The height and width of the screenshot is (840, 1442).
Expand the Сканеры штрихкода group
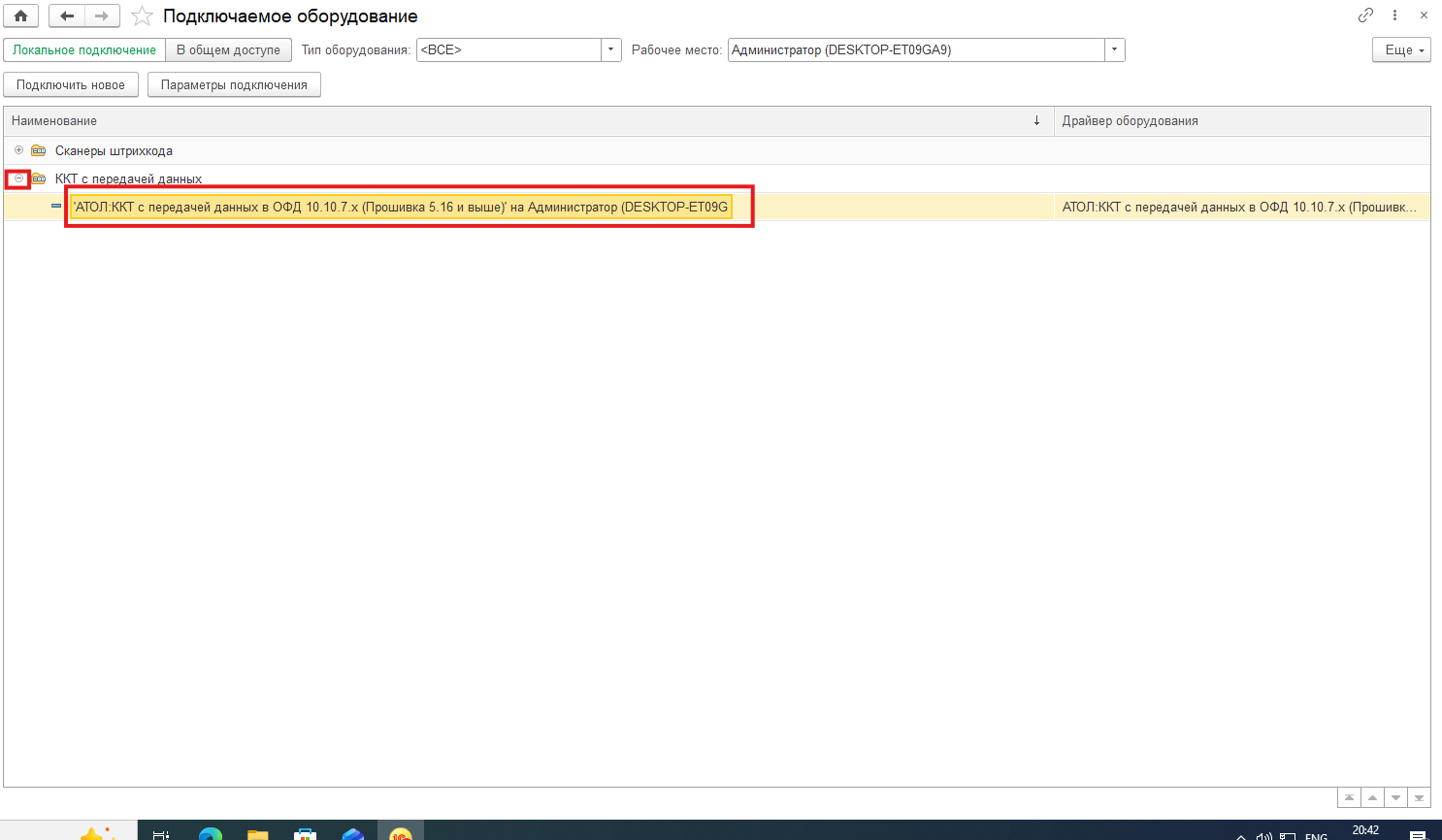click(x=18, y=150)
